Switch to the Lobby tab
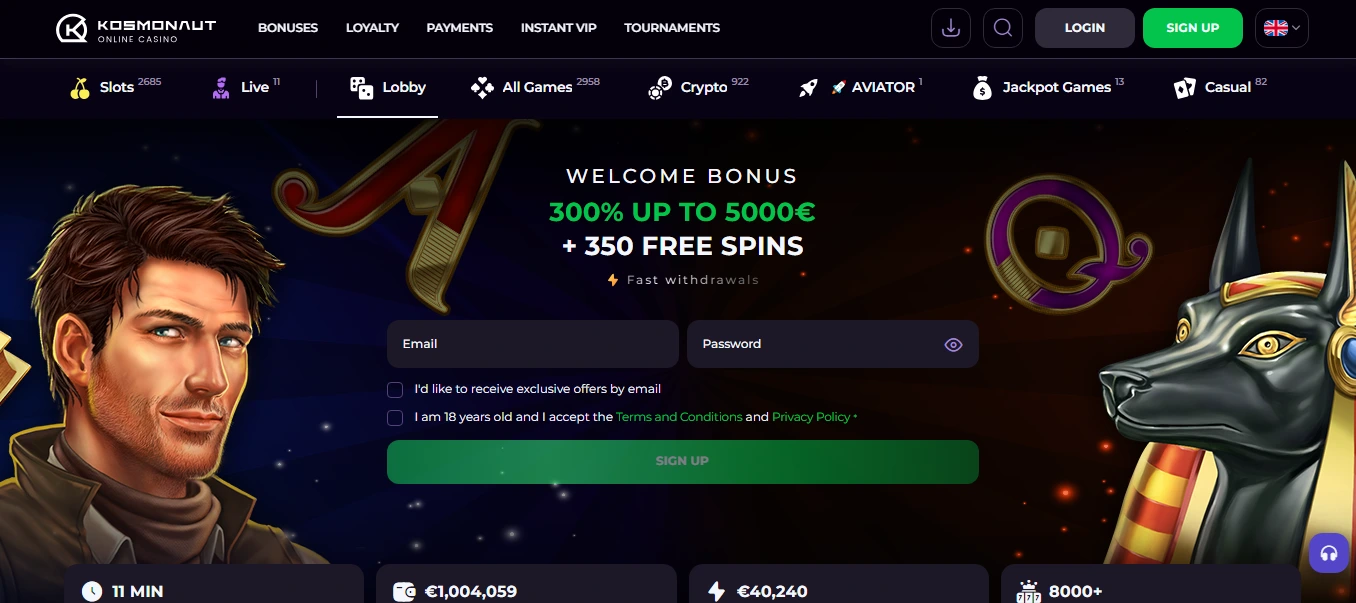1356x603 pixels. tap(388, 88)
